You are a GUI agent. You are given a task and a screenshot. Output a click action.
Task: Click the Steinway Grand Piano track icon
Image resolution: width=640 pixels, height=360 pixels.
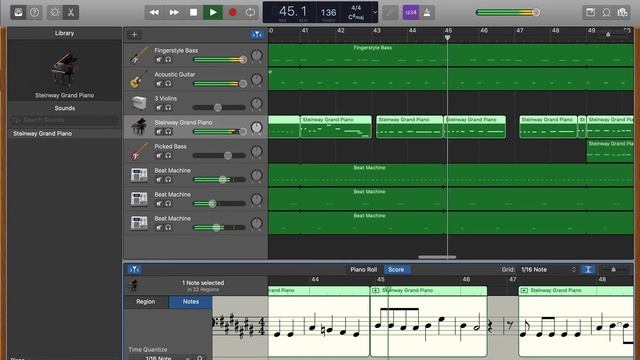pos(139,127)
